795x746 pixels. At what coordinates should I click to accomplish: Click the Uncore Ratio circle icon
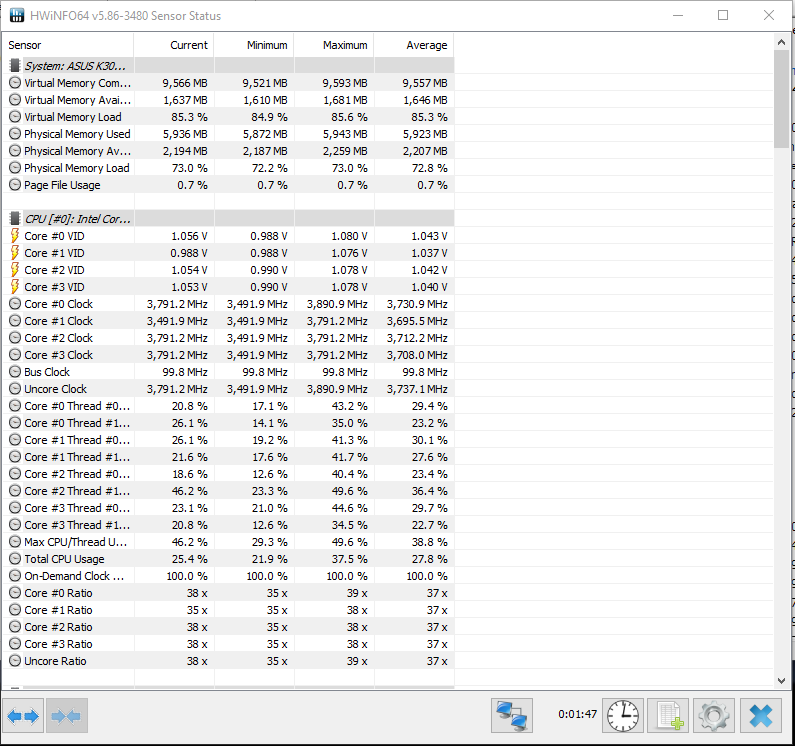point(15,661)
